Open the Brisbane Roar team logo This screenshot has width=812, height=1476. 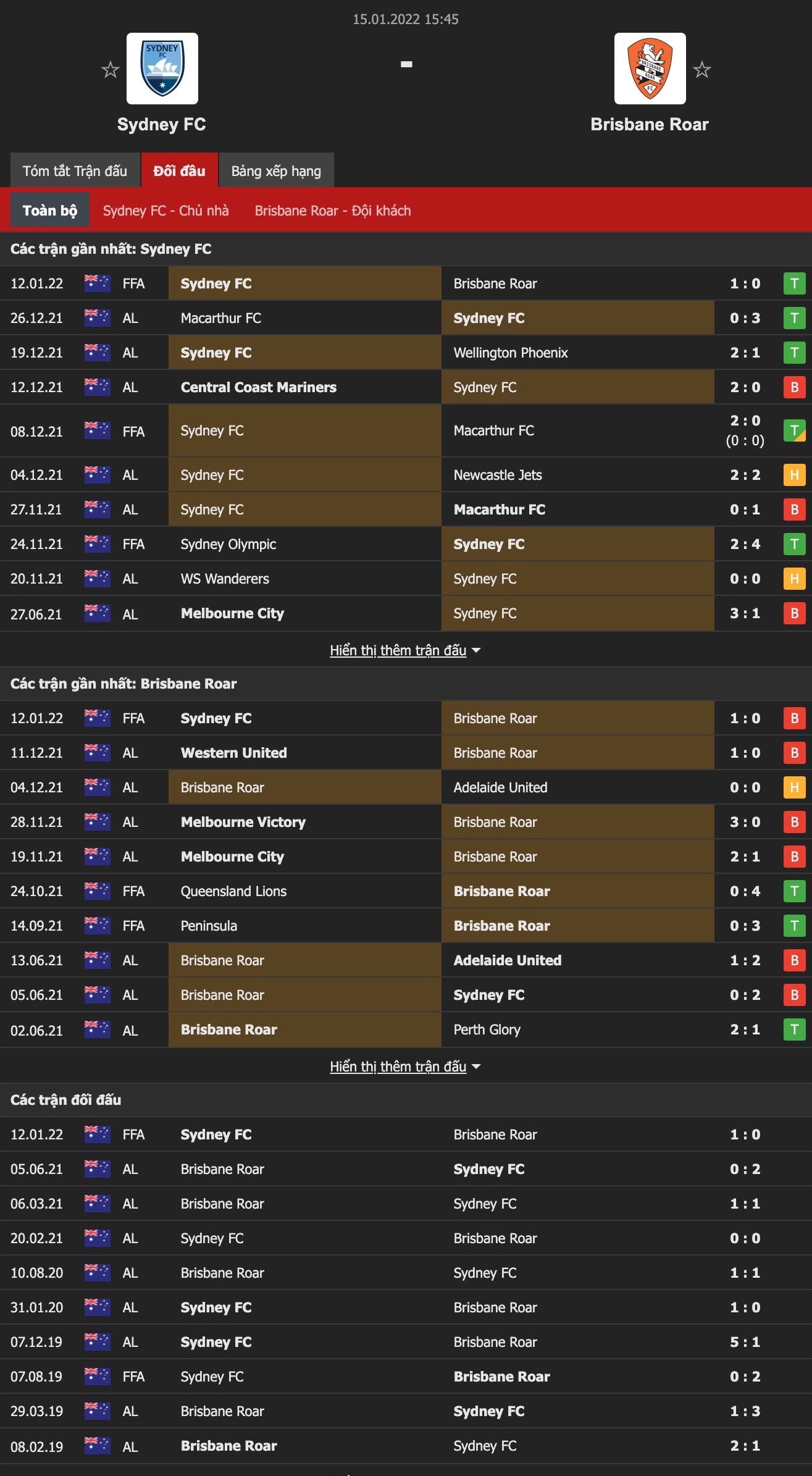(650, 69)
